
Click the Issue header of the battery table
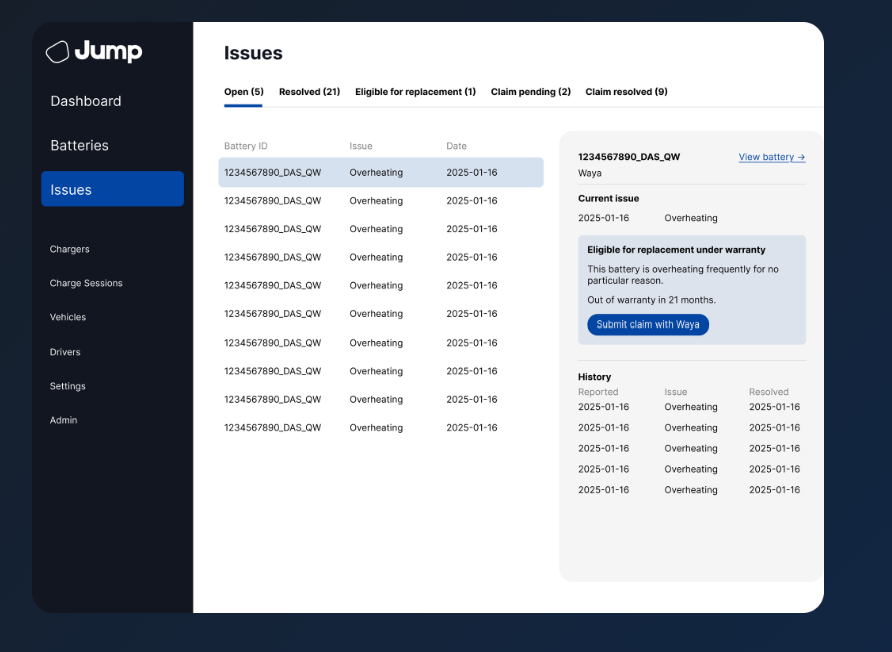[x=361, y=146]
